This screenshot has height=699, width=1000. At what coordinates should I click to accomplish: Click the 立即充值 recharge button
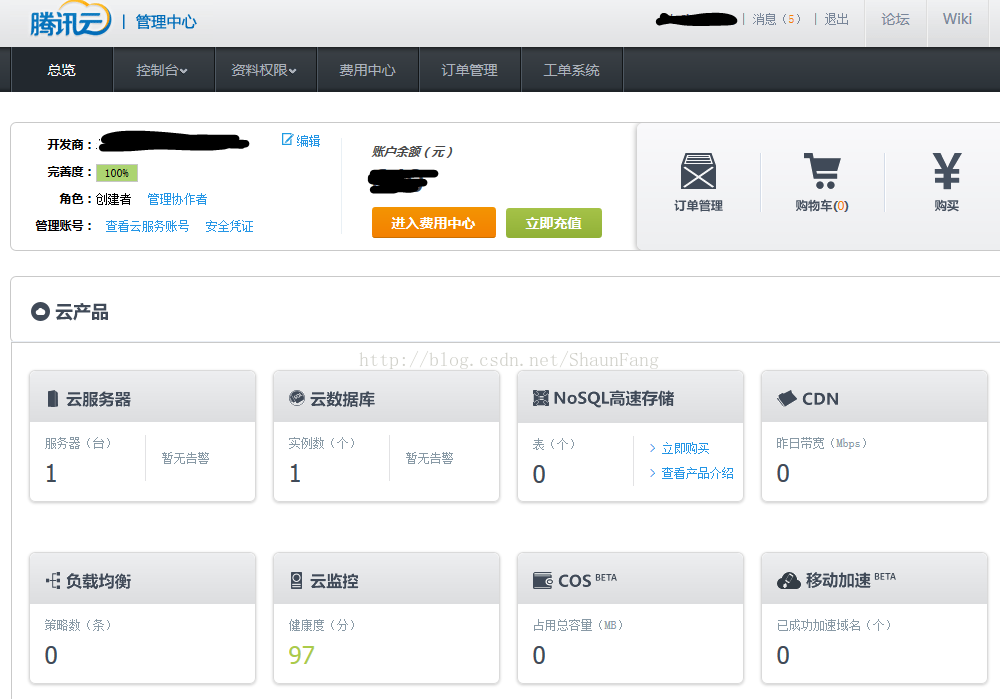[553, 222]
